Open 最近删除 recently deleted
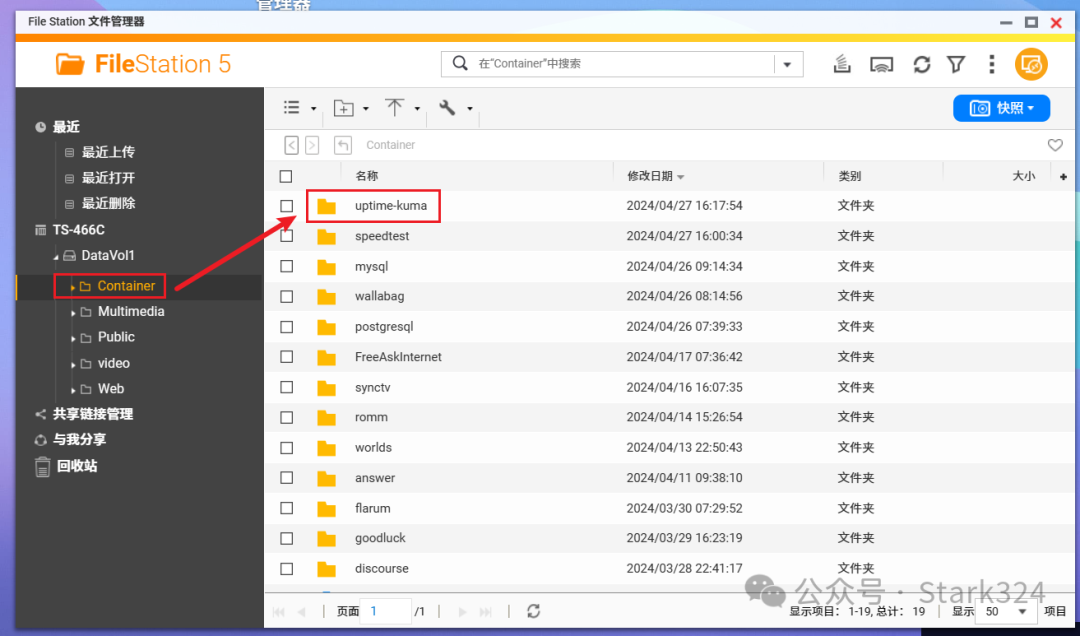The width and height of the screenshot is (1080, 636). [108, 203]
